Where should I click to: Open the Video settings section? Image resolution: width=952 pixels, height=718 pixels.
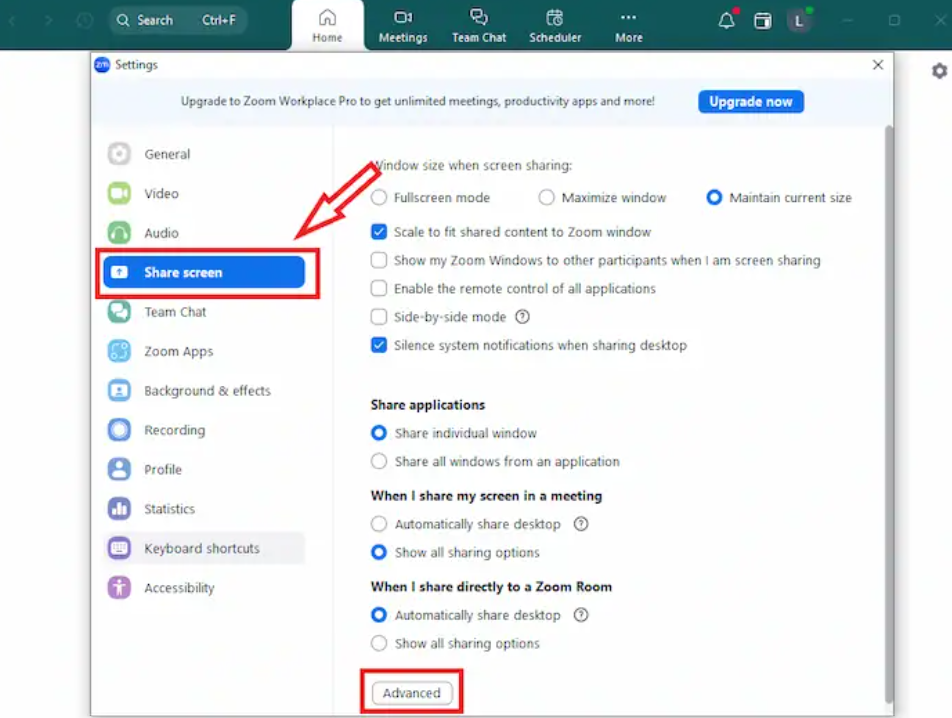pyautogui.click(x=204, y=194)
